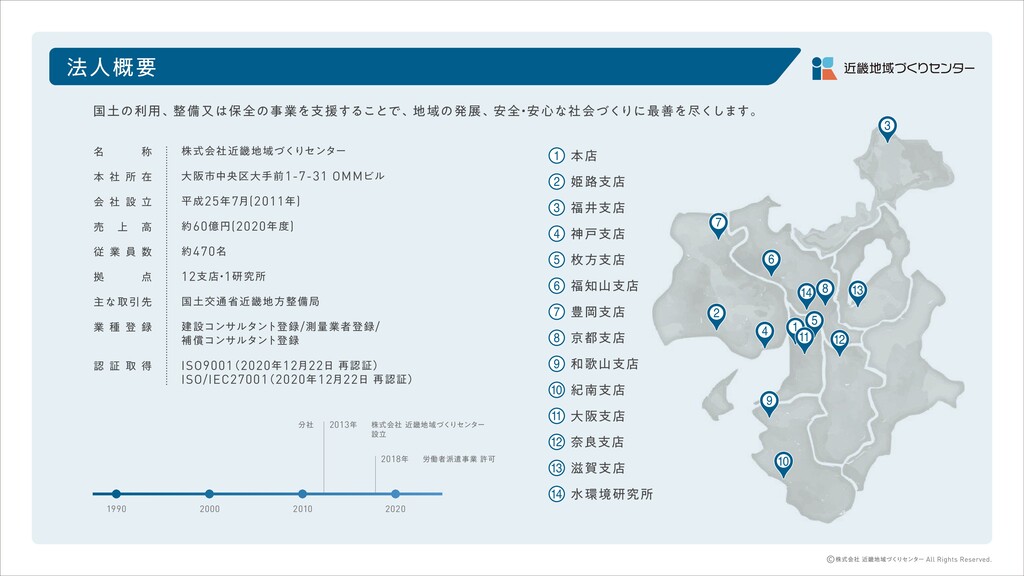Click map pin 6 for Fukuchiyama branch
Screen dimensions: 1024x576
point(771,262)
